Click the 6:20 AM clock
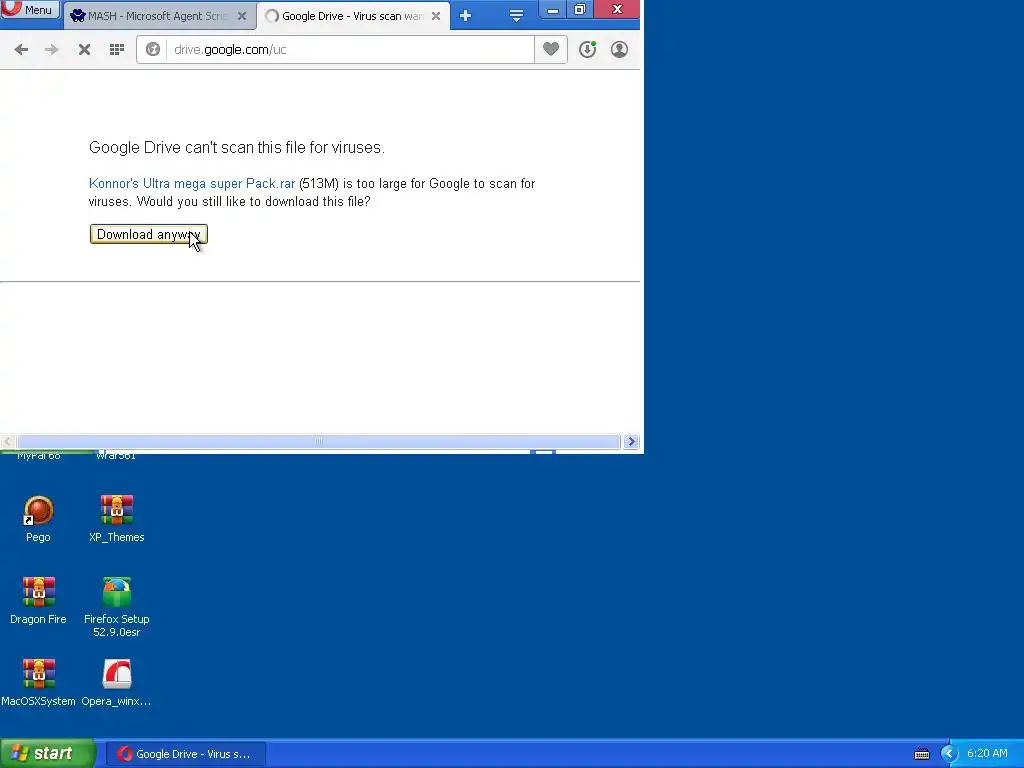Viewport: 1024px width, 768px height. click(987, 754)
